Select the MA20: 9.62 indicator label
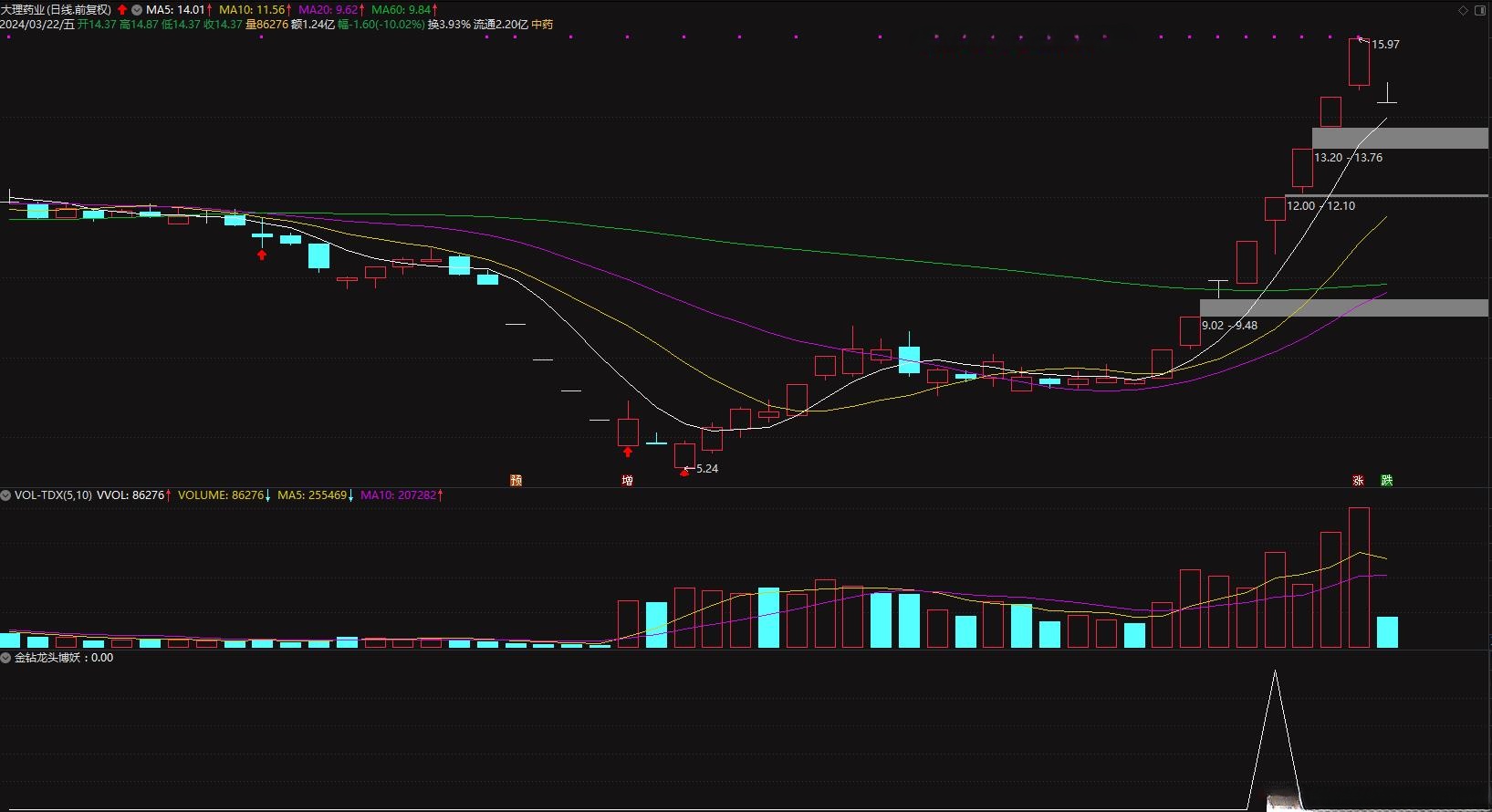 (328, 10)
